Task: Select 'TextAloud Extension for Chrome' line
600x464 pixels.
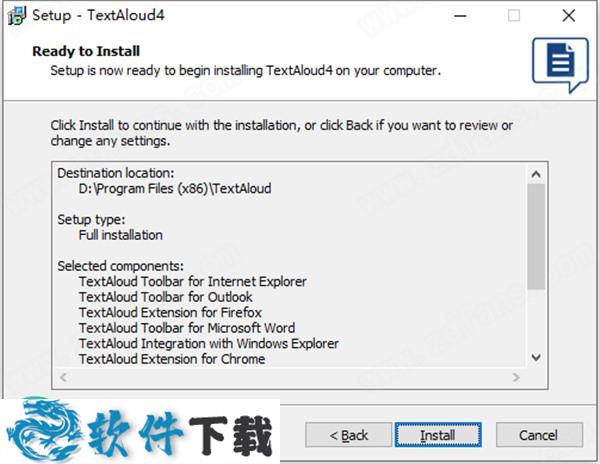Action: pyautogui.click(x=172, y=359)
